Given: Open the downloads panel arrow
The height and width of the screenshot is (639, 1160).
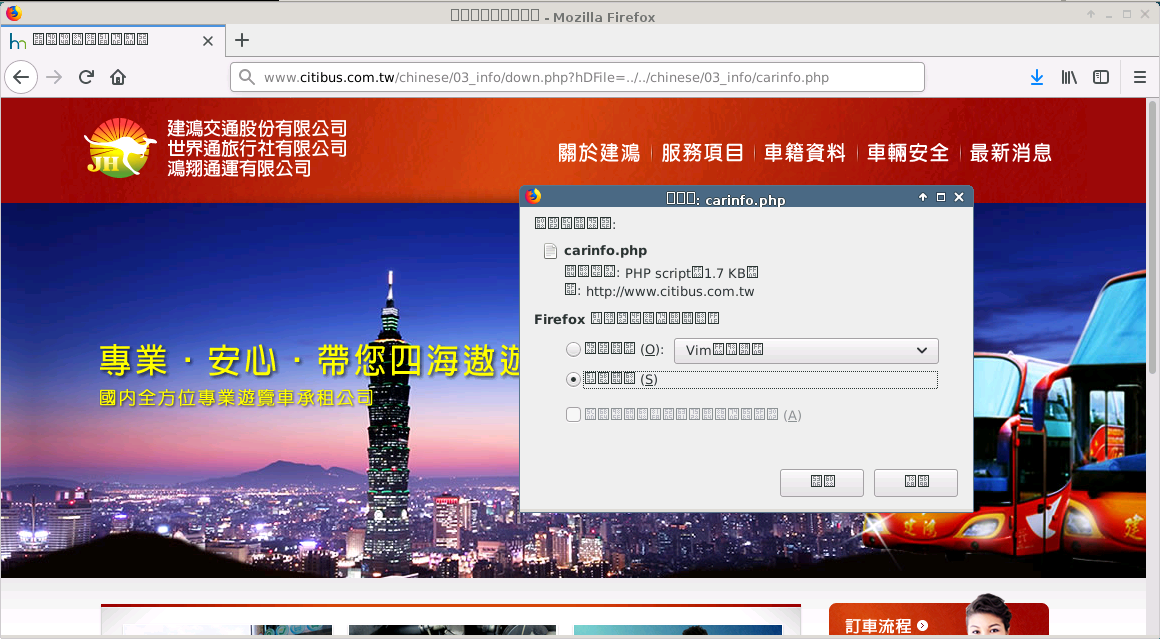Looking at the screenshot, I should click(x=1036, y=77).
